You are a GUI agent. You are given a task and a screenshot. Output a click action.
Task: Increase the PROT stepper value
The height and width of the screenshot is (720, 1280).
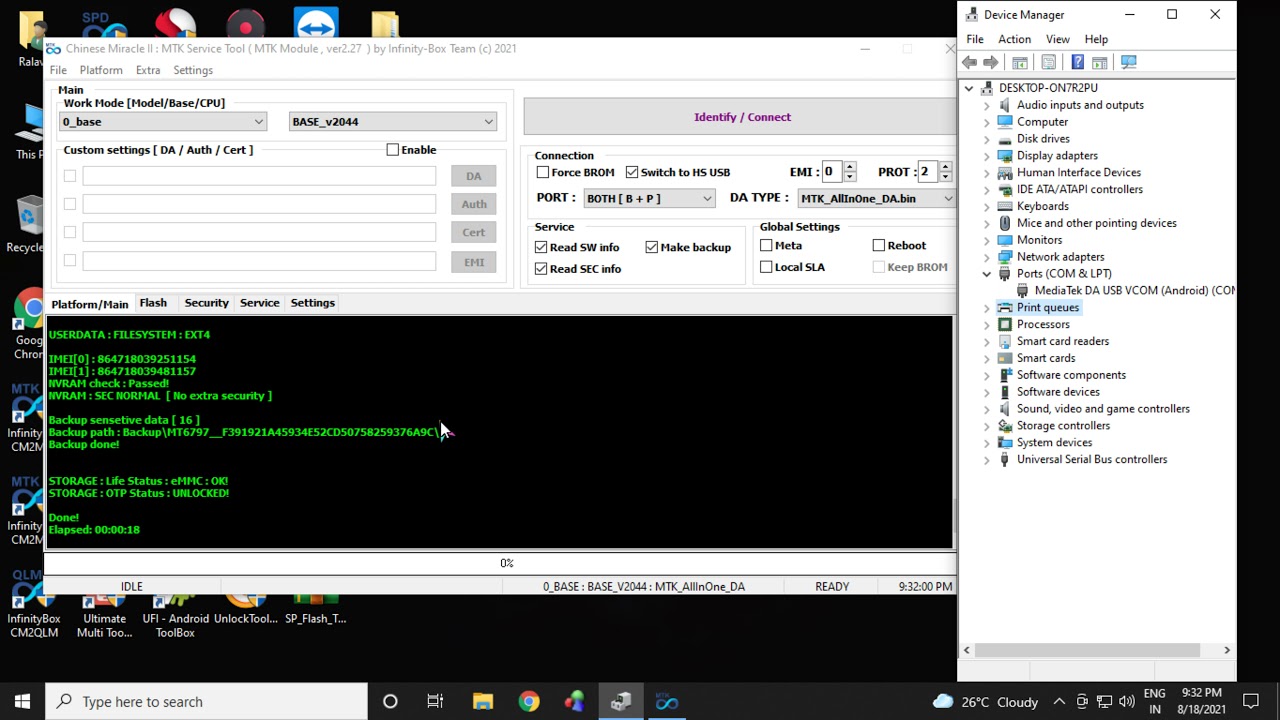point(945,167)
